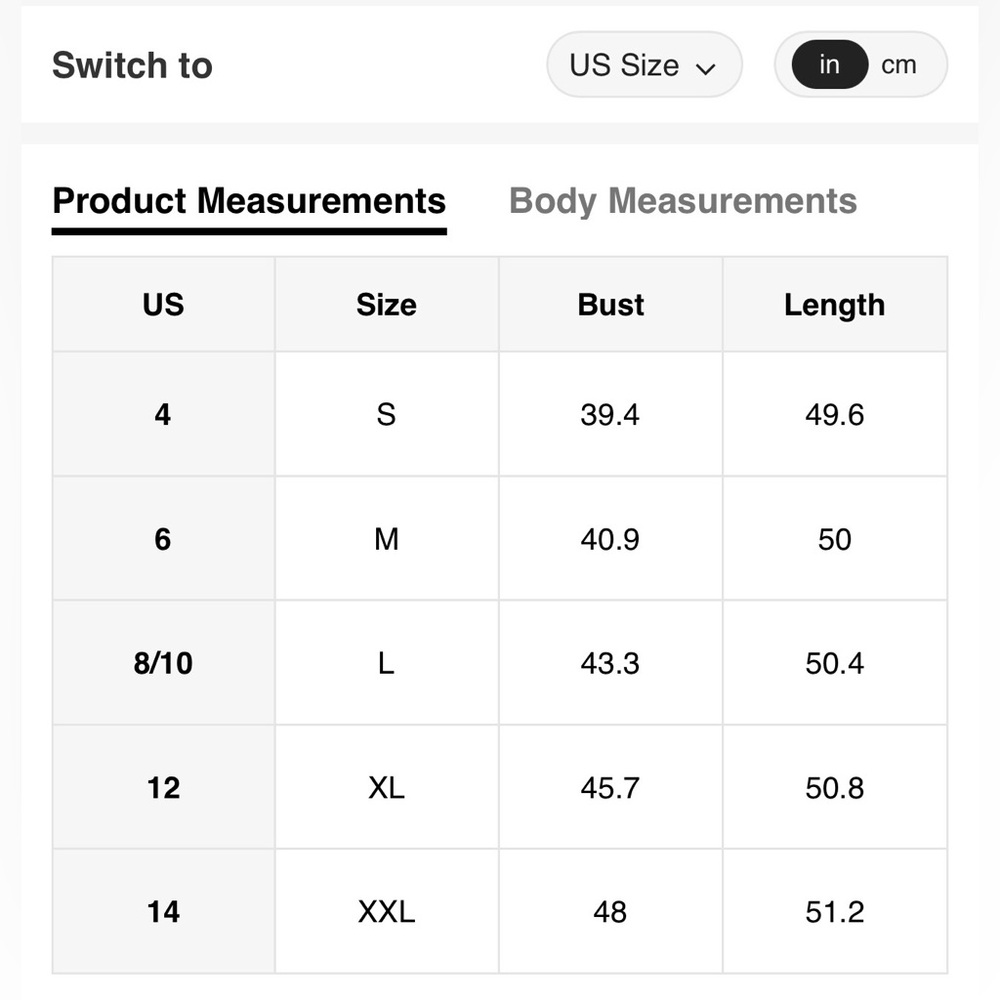The height and width of the screenshot is (1000, 1000).
Task: Select the Product Measurements tab
Action: tap(249, 201)
